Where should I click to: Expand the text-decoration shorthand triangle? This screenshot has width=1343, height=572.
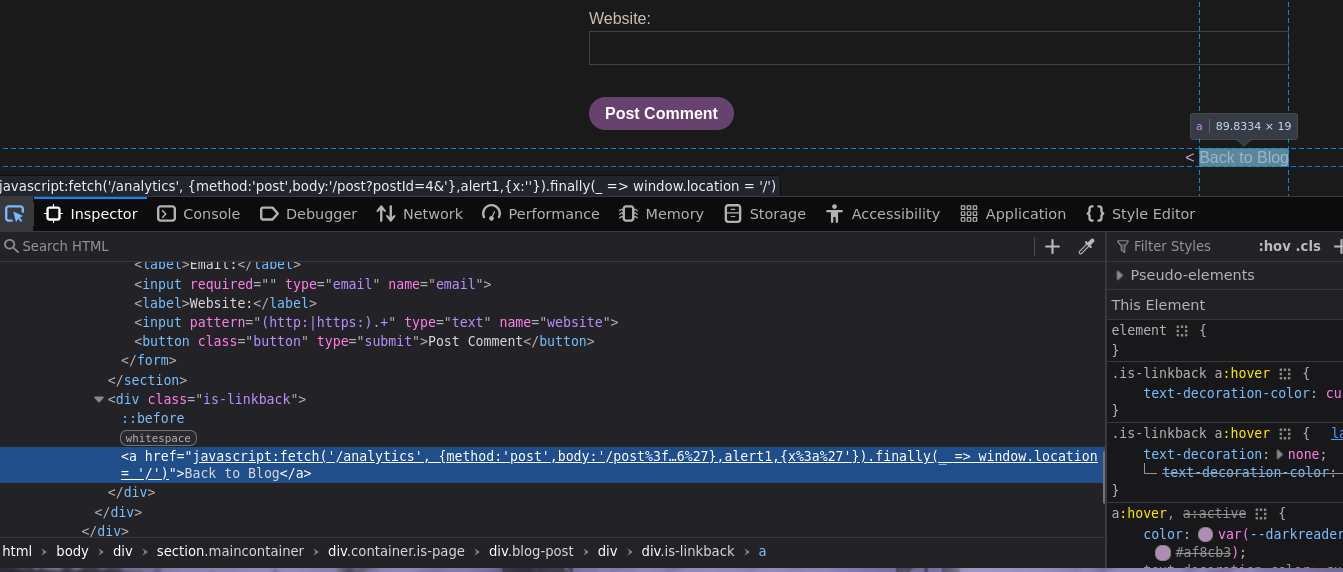coord(1280,454)
